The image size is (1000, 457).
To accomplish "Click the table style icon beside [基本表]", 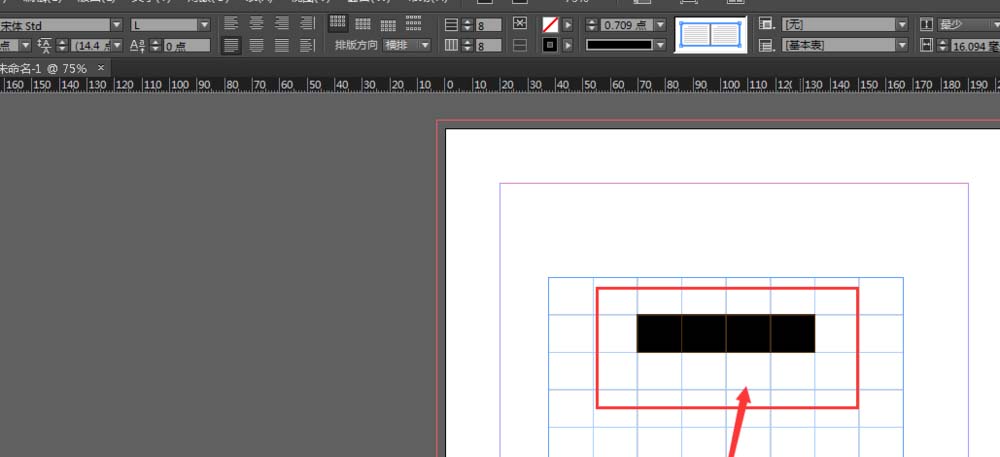I will (767, 45).
